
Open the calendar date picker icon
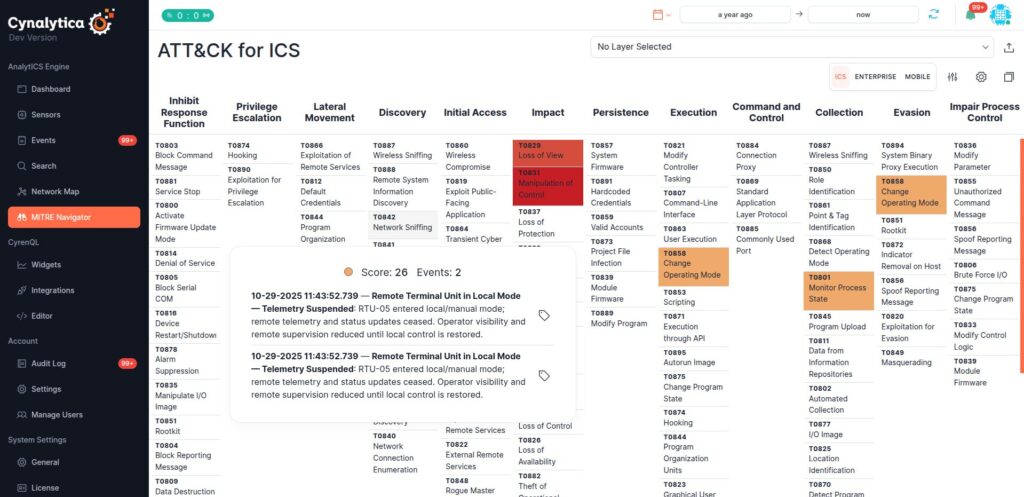[658, 14]
